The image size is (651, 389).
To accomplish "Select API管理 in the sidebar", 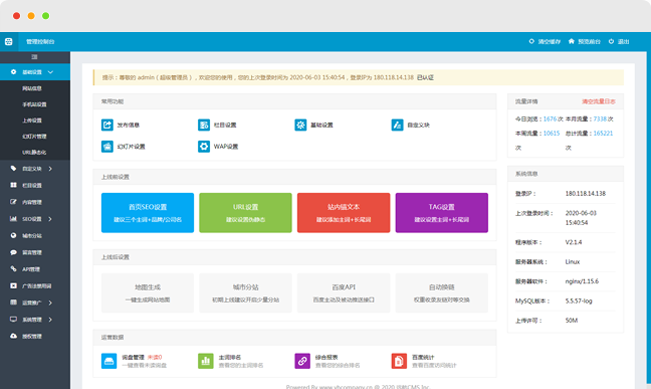I will (x=35, y=269).
